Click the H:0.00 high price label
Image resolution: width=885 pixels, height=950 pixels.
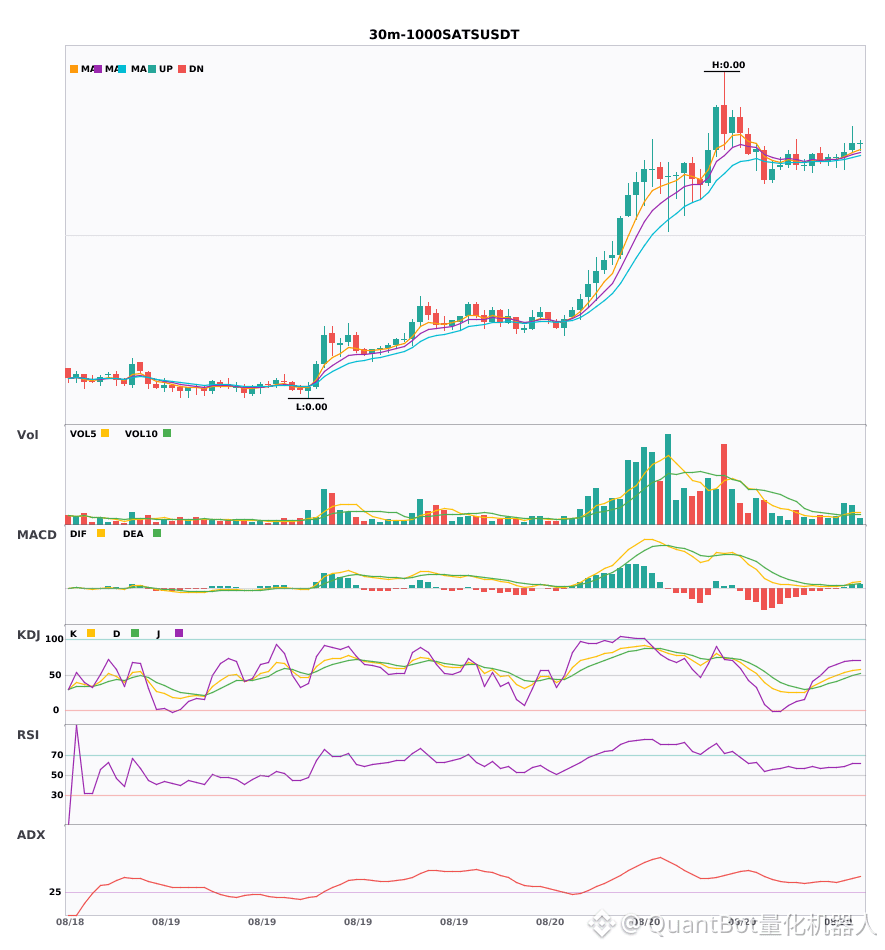[x=728, y=65]
